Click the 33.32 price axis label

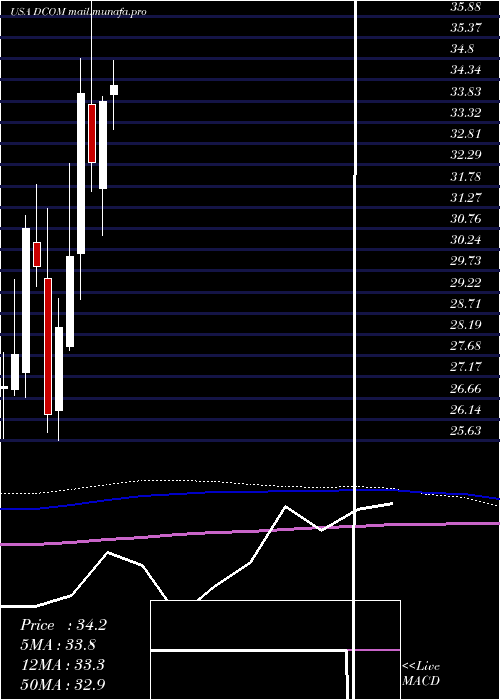pyautogui.click(x=466, y=113)
